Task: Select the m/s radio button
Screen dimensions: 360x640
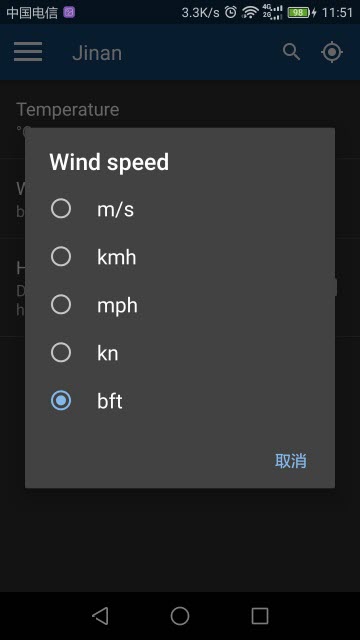Action: click(x=61, y=209)
